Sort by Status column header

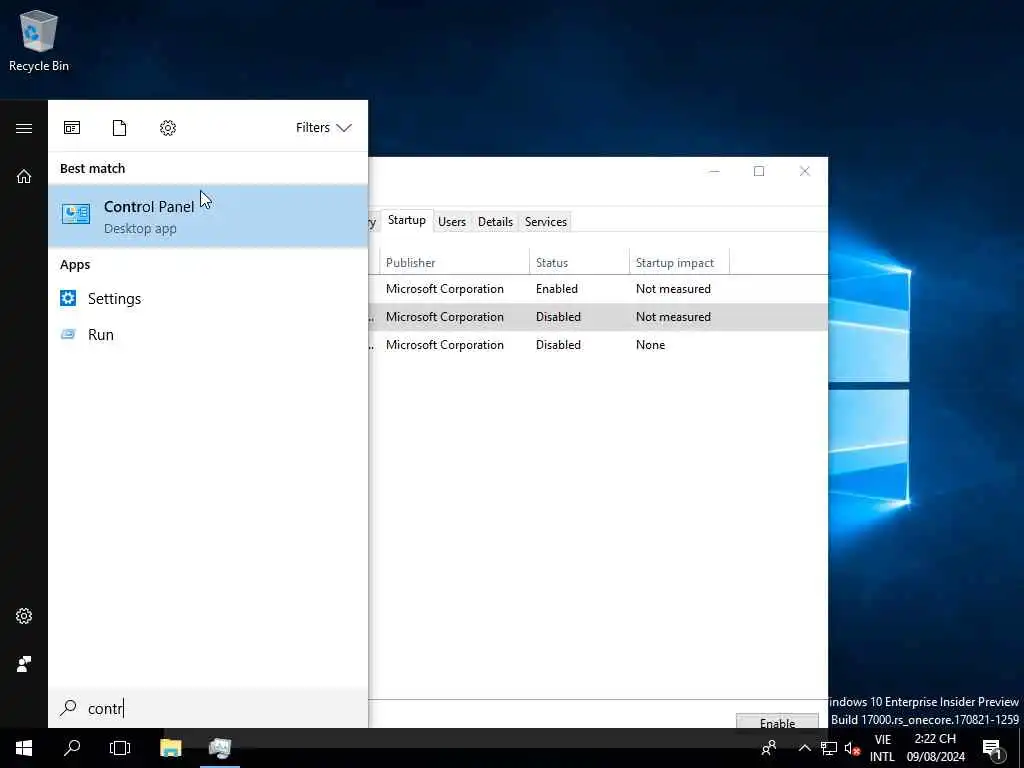pos(579,263)
